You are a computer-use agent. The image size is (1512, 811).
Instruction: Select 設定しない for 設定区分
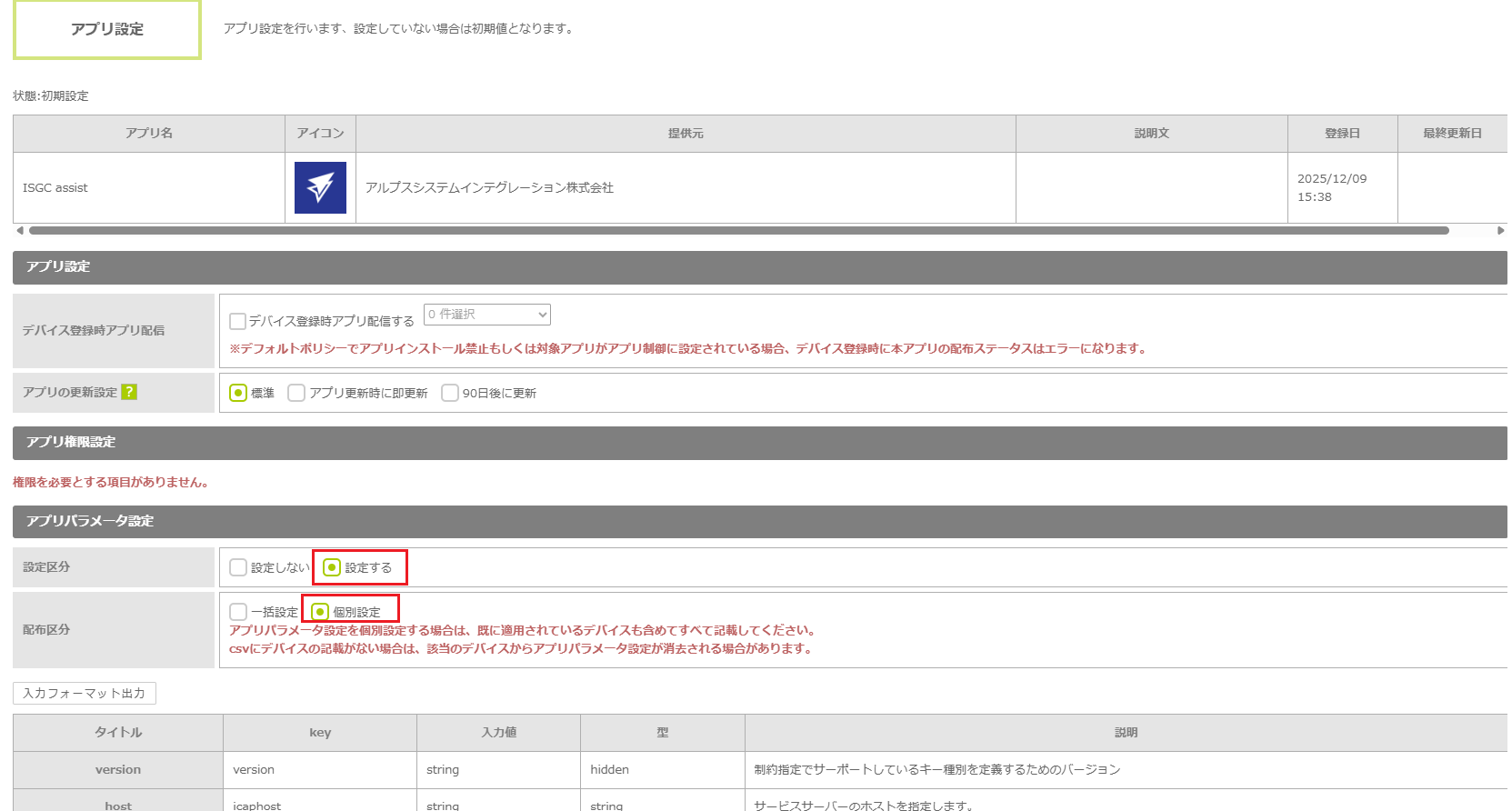[x=238, y=567]
